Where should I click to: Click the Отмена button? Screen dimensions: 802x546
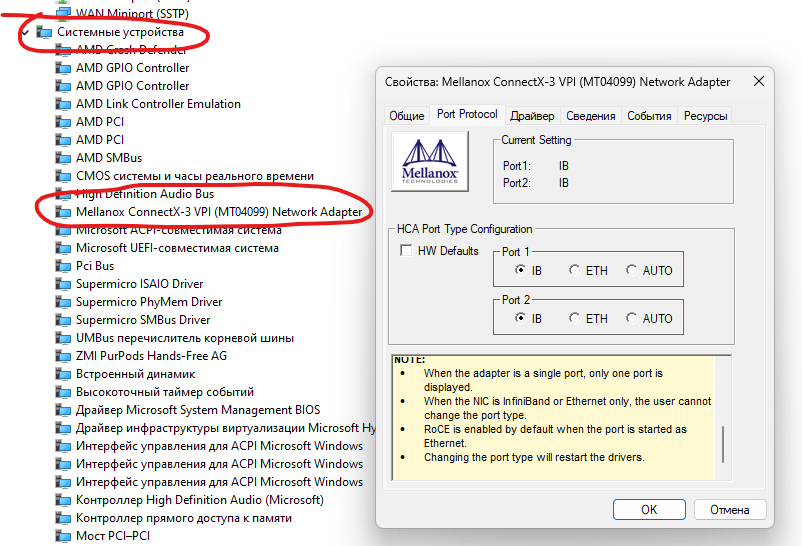(x=729, y=510)
